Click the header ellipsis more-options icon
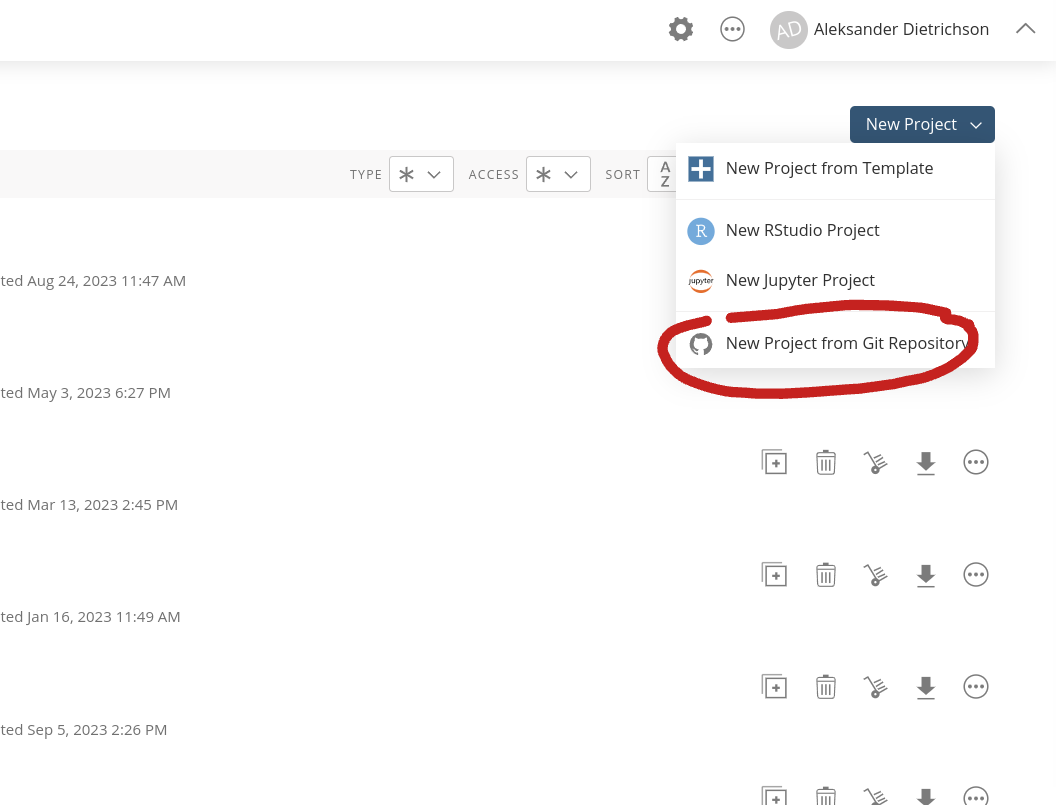The width and height of the screenshot is (1056, 805). pos(733,29)
